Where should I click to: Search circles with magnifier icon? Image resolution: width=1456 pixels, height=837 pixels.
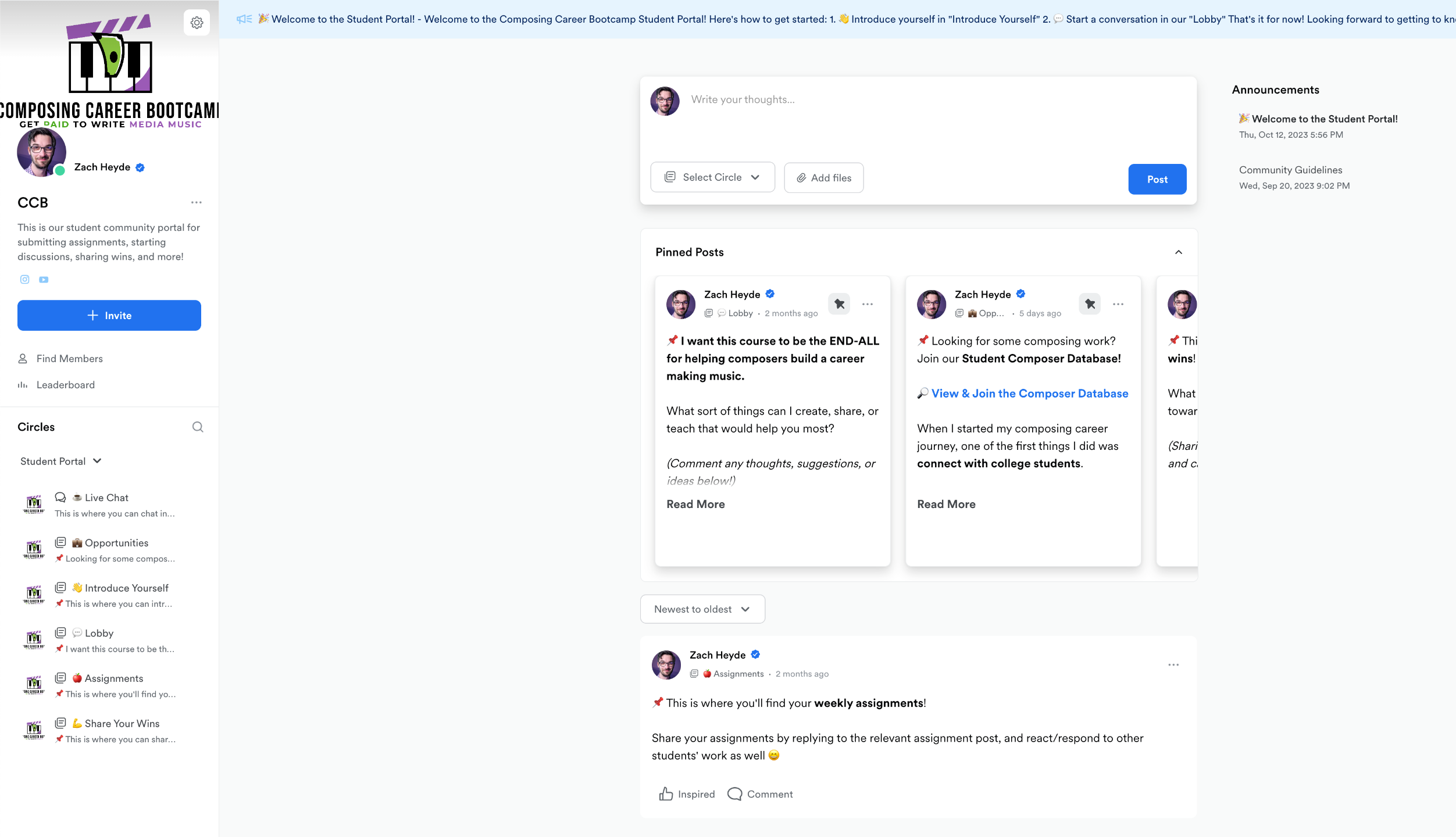tap(198, 427)
